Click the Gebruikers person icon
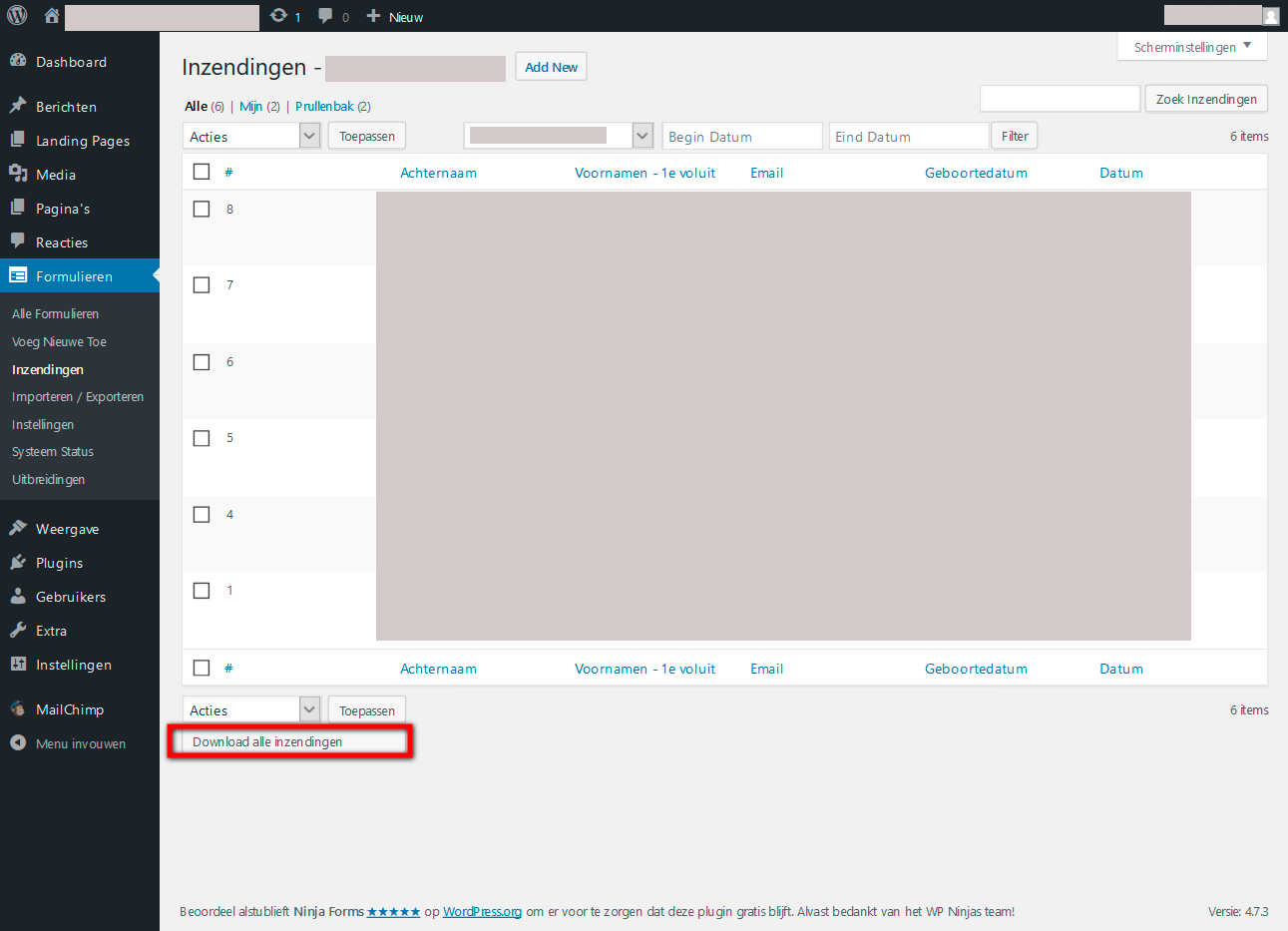This screenshot has width=1288, height=931. point(18,596)
